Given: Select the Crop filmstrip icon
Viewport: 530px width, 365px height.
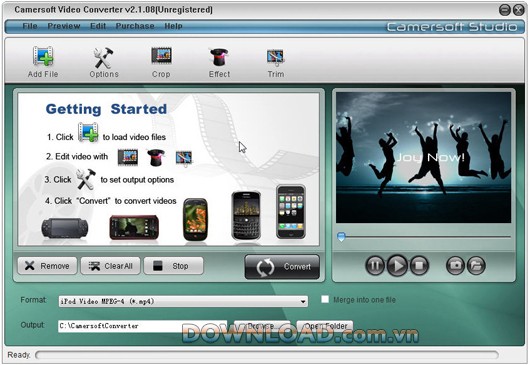Looking at the screenshot, I should (161, 56).
